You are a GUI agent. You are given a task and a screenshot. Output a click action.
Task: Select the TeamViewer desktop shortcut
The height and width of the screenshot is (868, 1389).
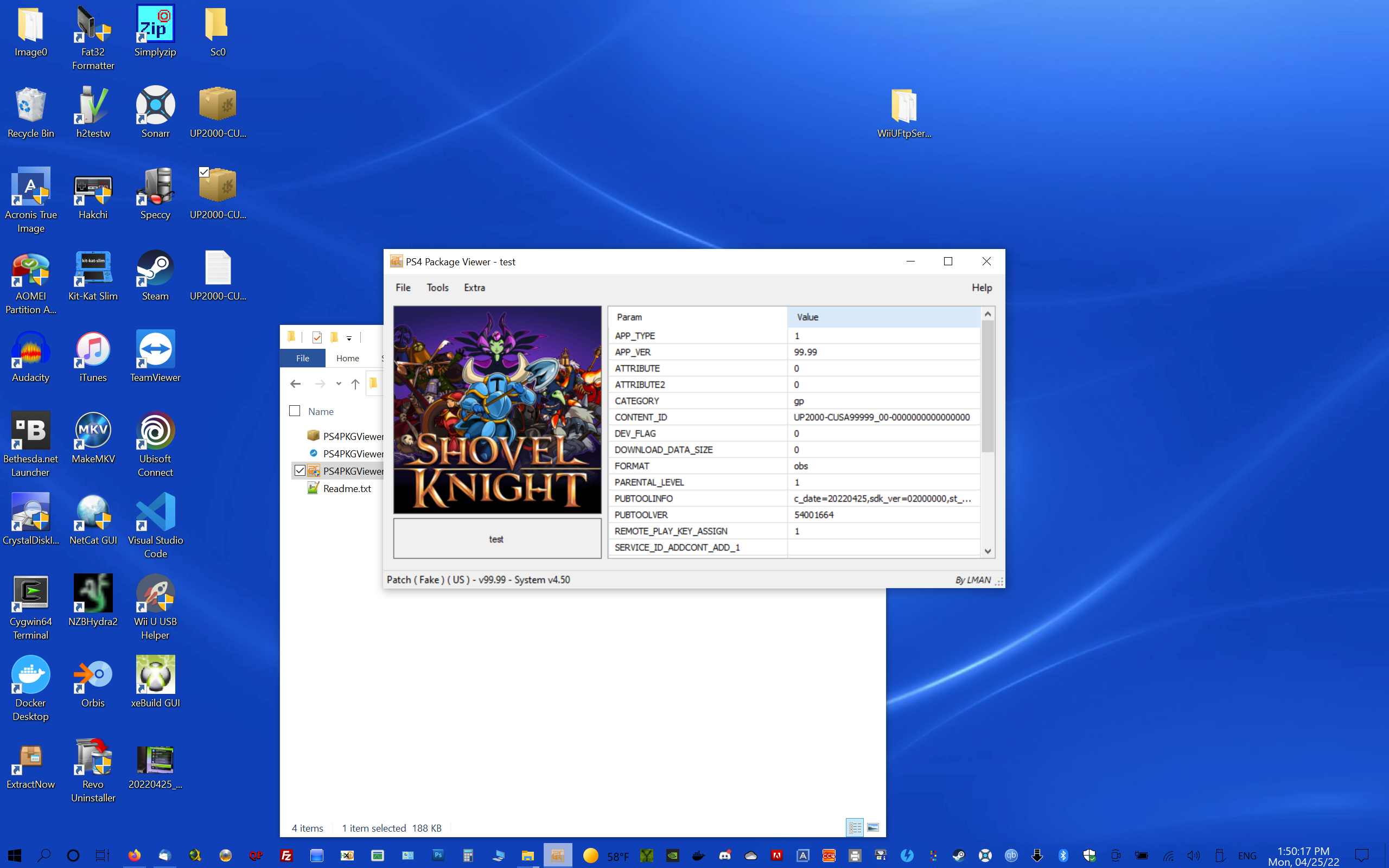coord(155,357)
